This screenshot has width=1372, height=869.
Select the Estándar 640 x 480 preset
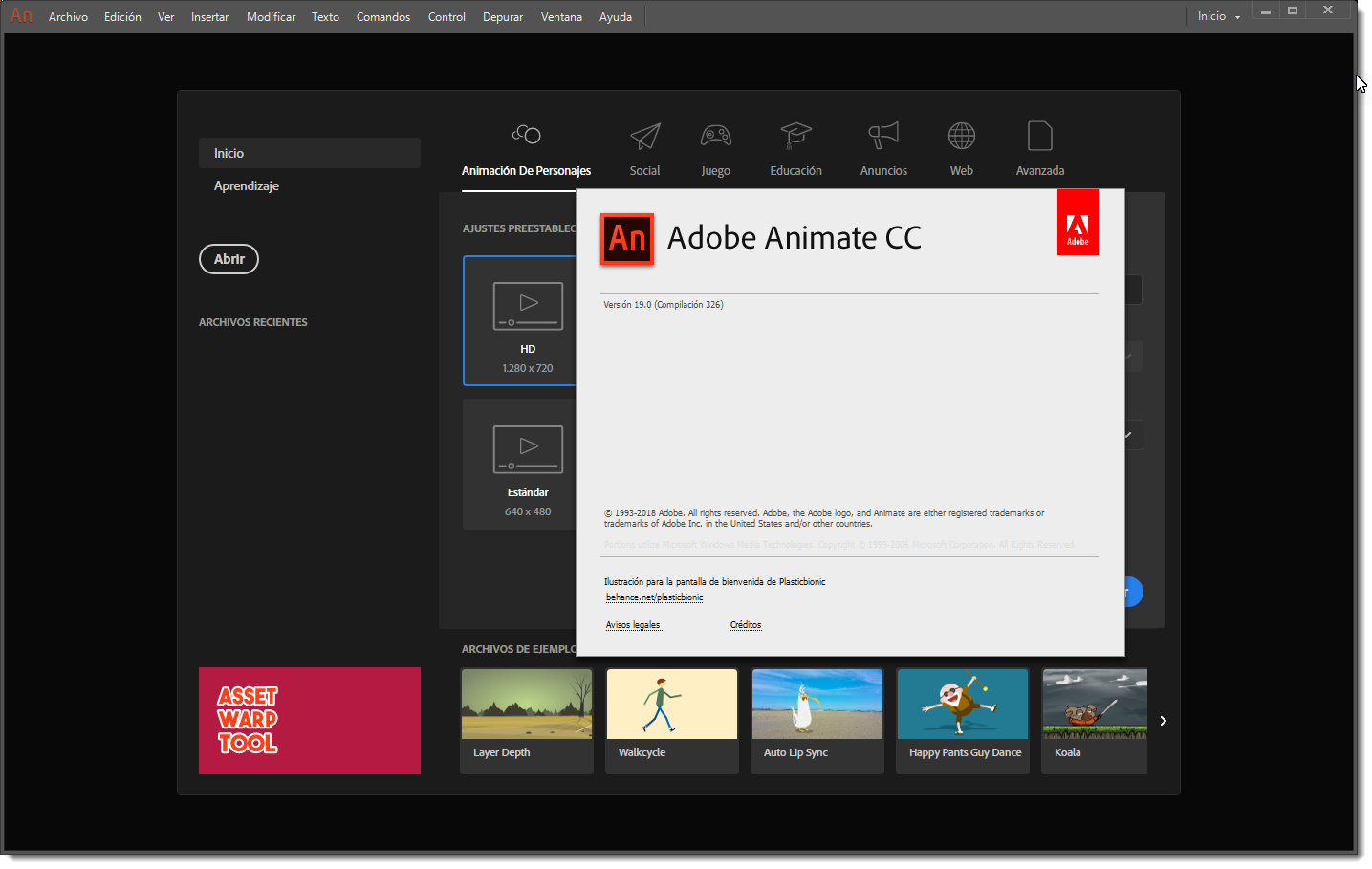[520, 464]
